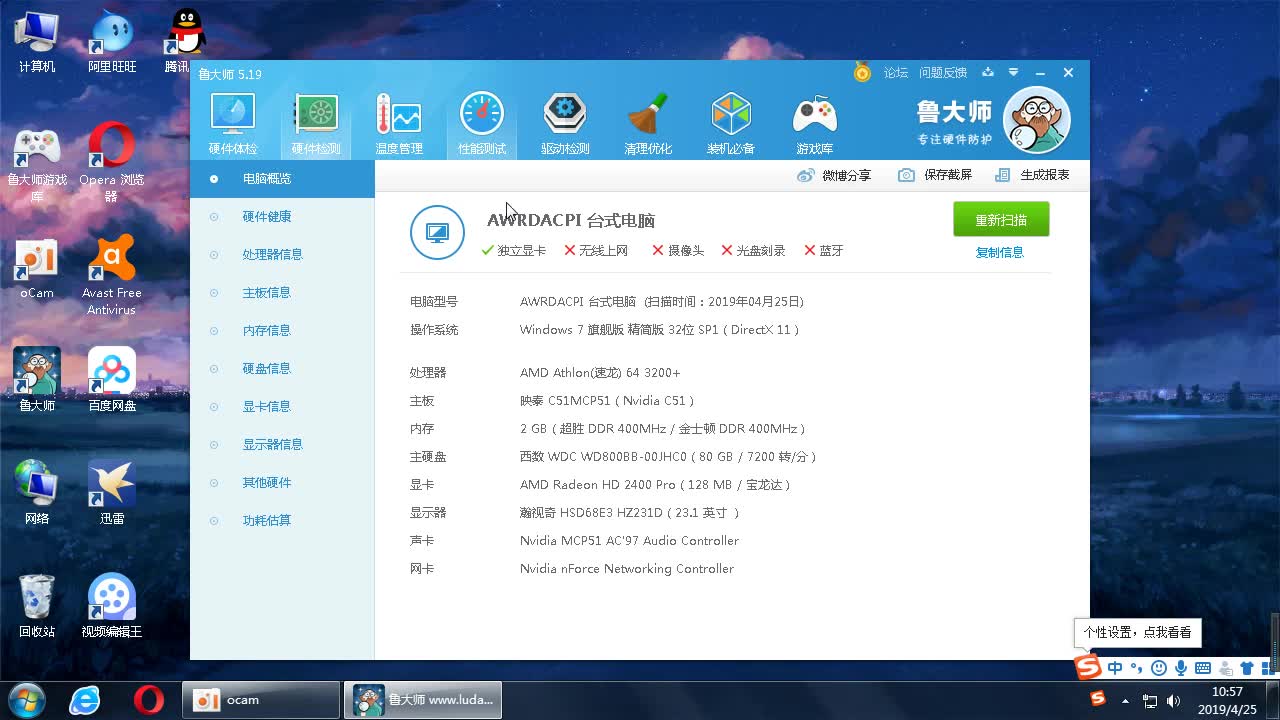Click the download tray icon in title bar
The image size is (1280, 720).
pyautogui.click(x=988, y=72)
